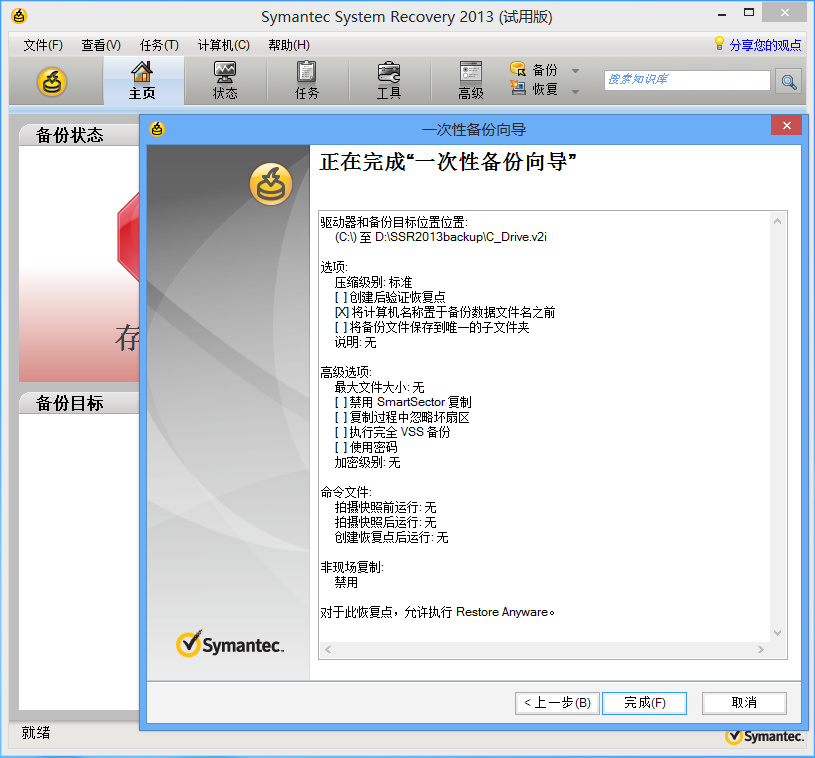Open the 计算机(C) menu
The image size is (815, 758).
point(224,45)
